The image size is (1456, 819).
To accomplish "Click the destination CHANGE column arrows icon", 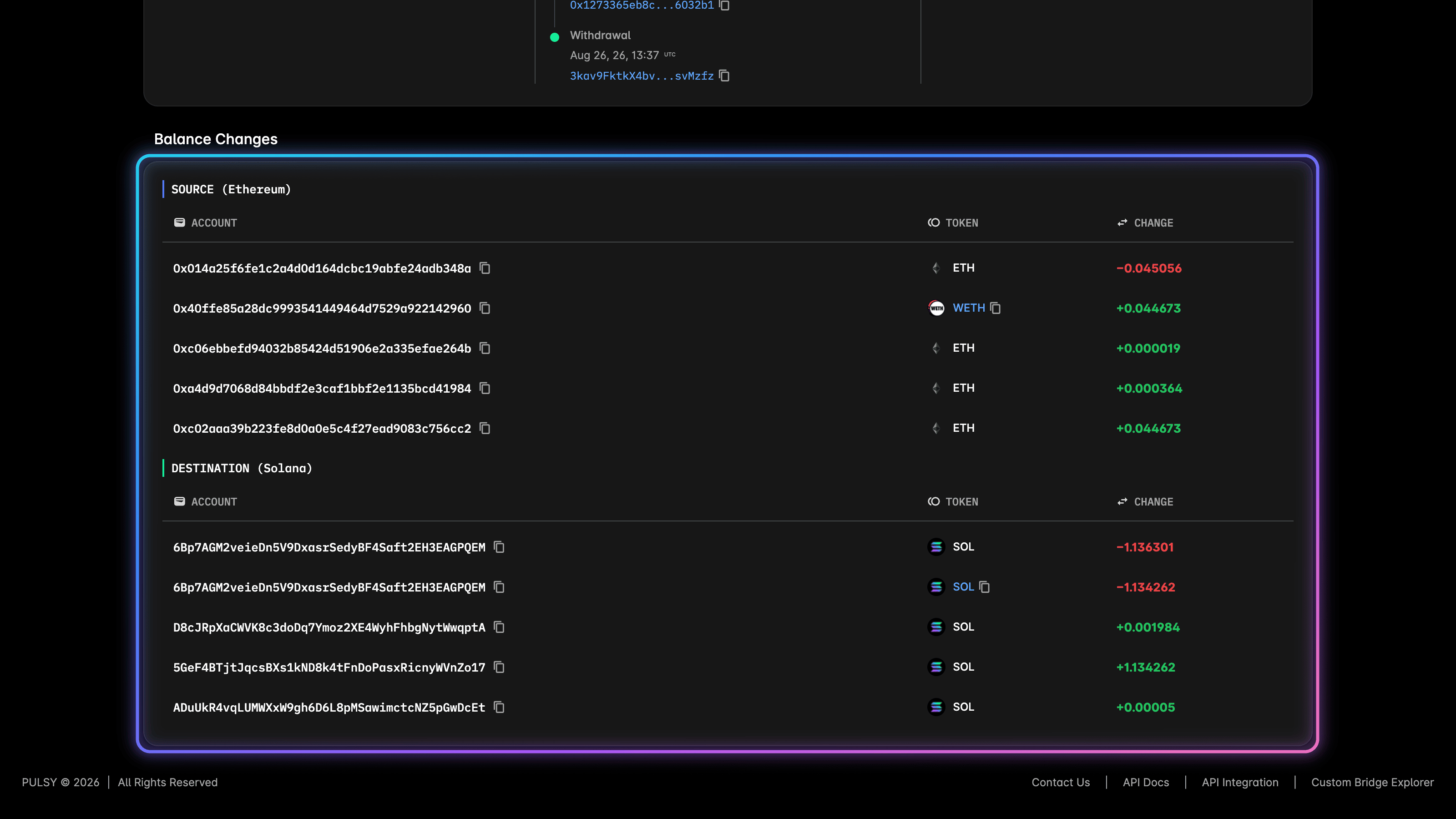I will (x=1122, y=502).
